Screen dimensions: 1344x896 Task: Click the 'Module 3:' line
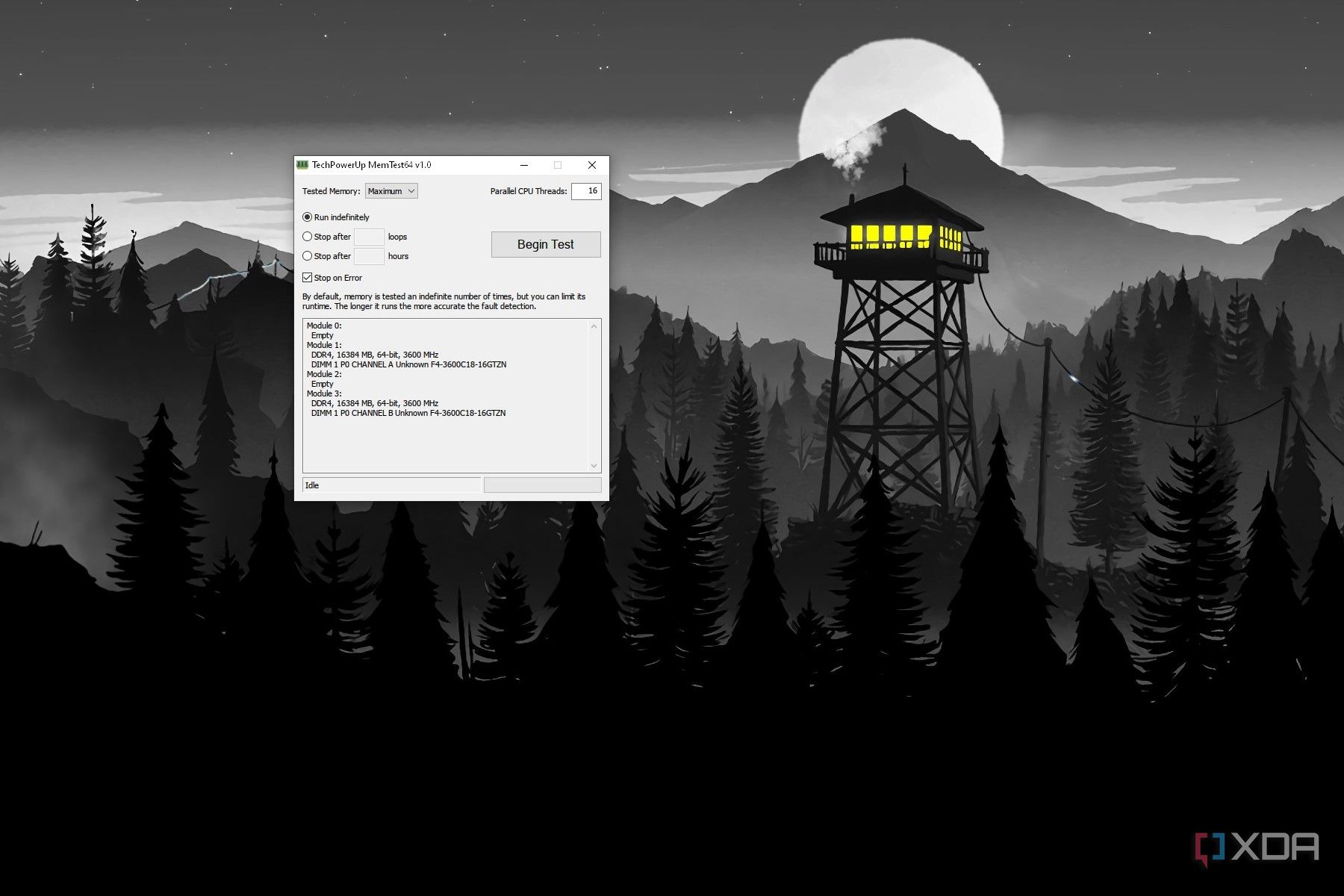tap(324, 393)
